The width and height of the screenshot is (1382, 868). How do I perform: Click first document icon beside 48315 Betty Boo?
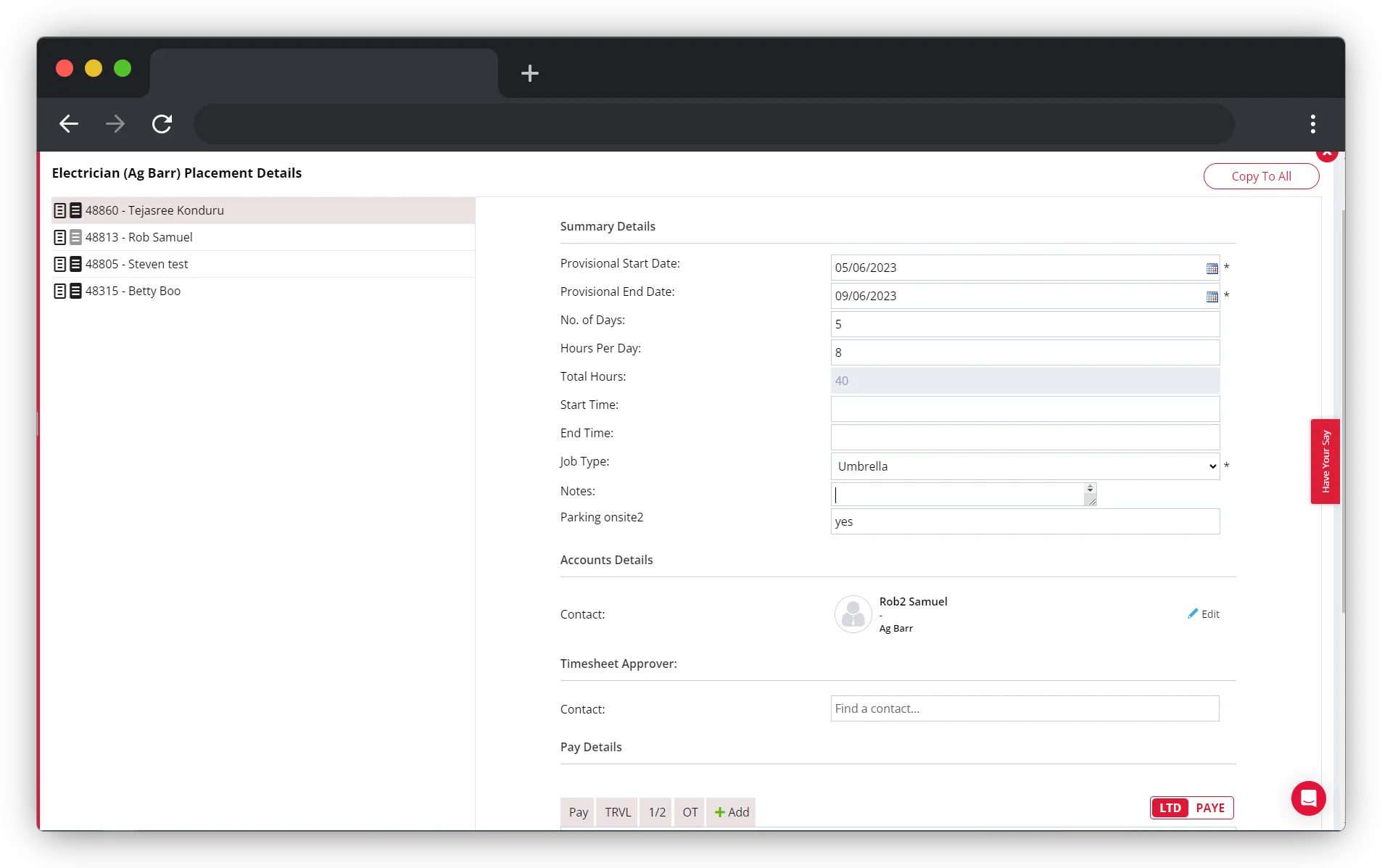coord(60,291)
